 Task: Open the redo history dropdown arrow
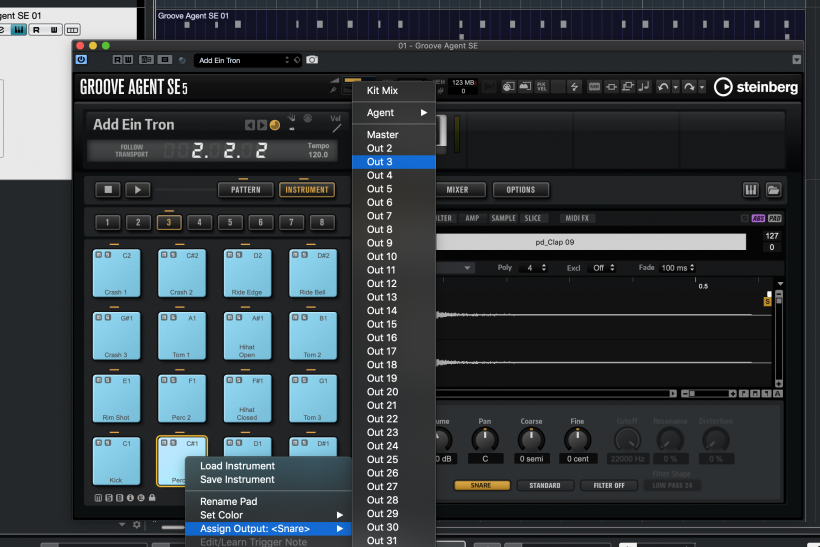702,87
